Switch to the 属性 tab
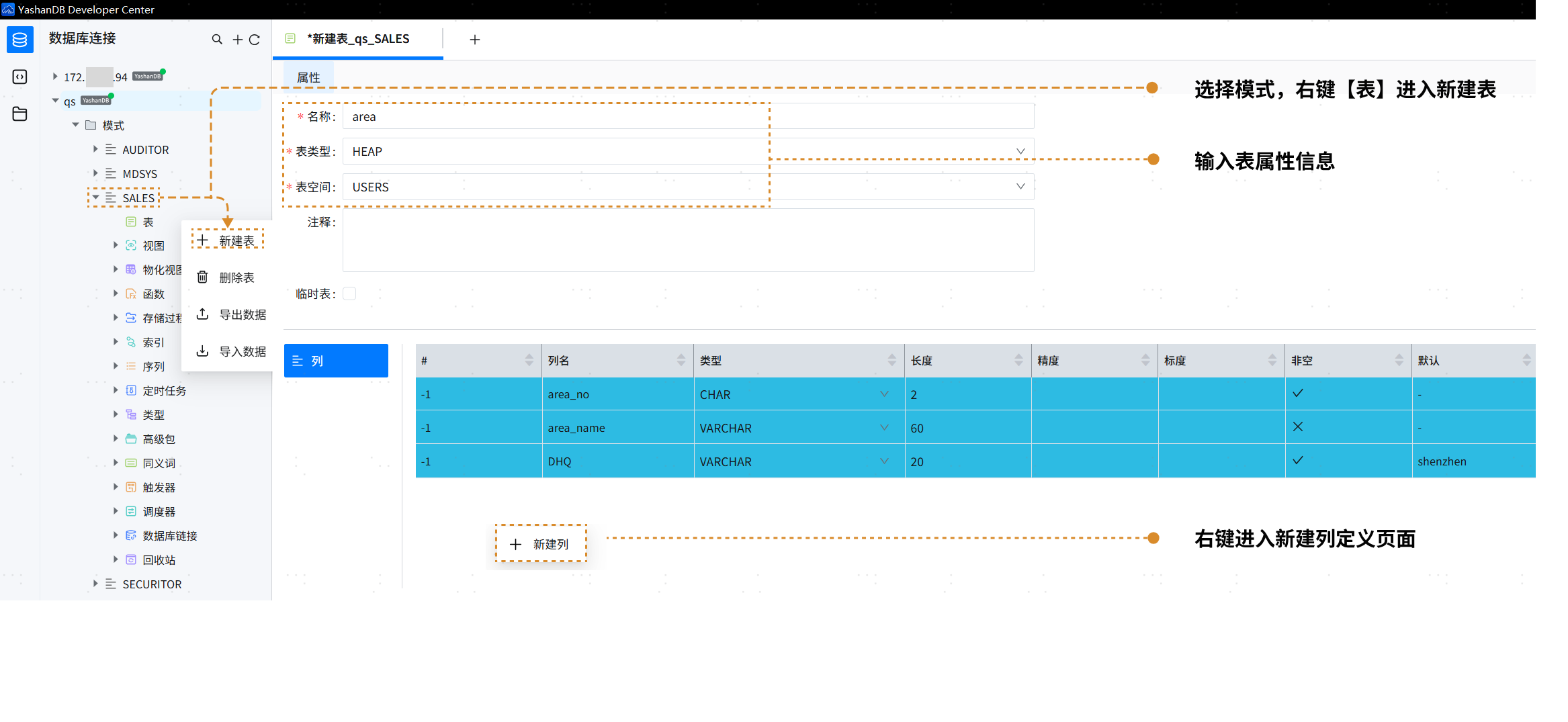 coord(308,77)
